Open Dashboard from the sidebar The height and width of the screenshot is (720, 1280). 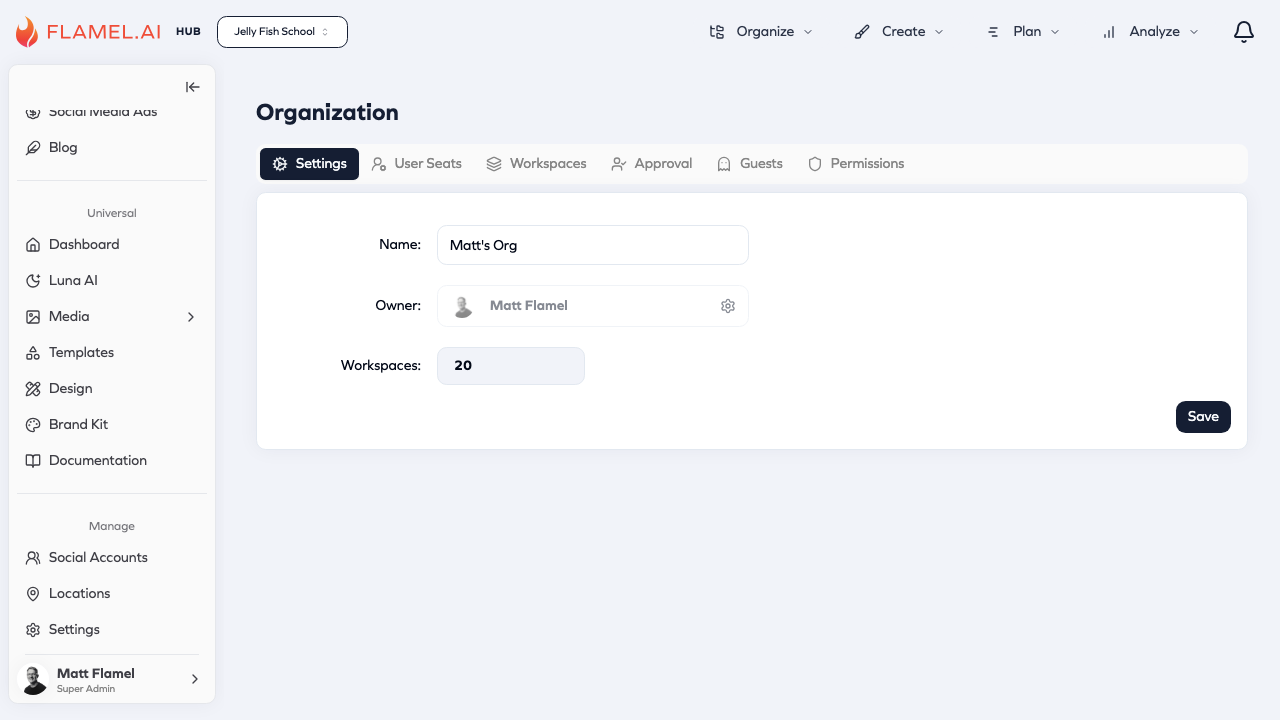tap(112, 244)
